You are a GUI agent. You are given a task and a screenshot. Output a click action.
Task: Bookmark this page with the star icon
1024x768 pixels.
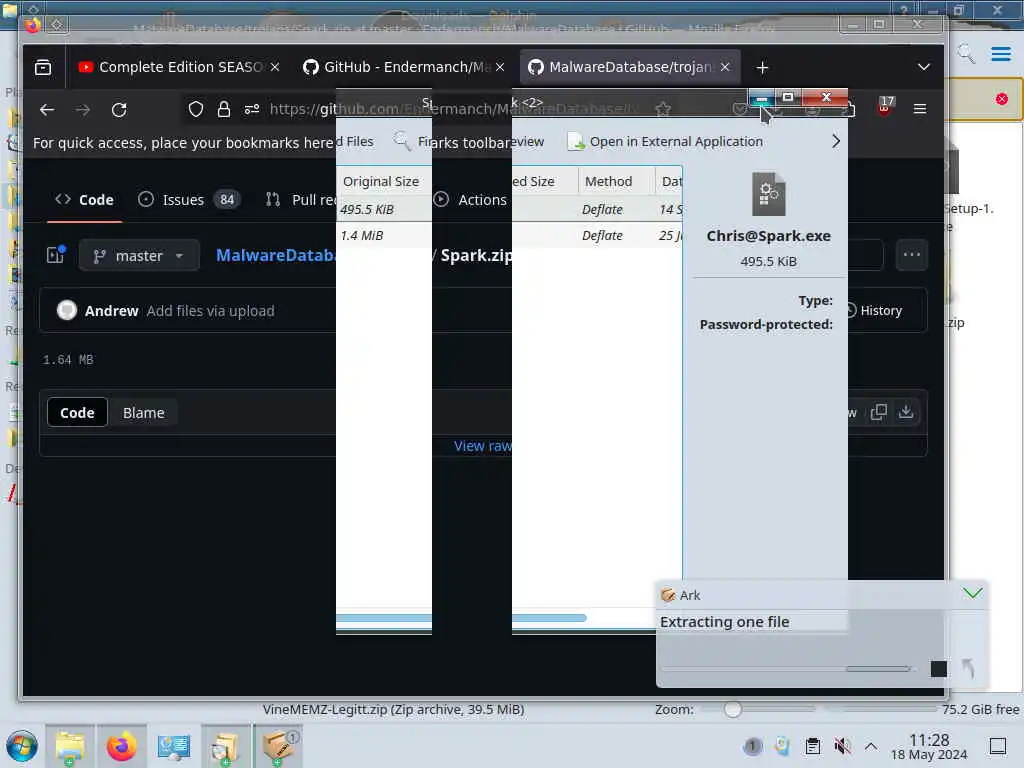pyautogui.click(x=663, y=109)
